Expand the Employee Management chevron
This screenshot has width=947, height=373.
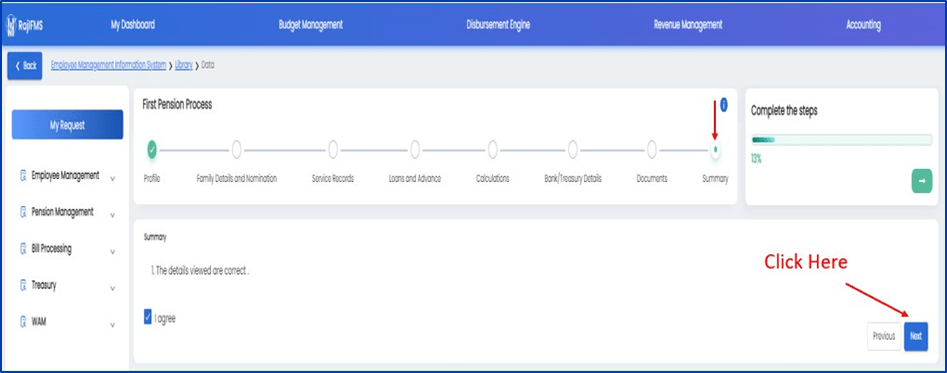point(112,178)
